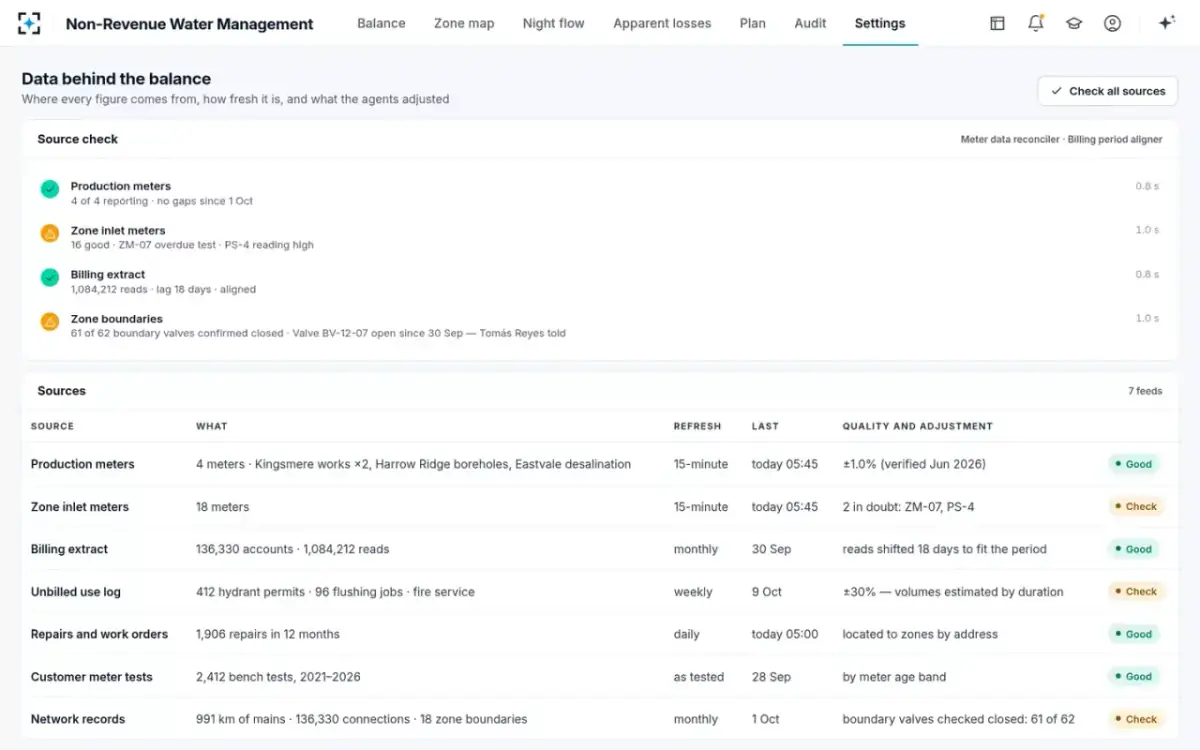Select Production meters source check entry
1200x750 pixels.
tap(600, 193)
